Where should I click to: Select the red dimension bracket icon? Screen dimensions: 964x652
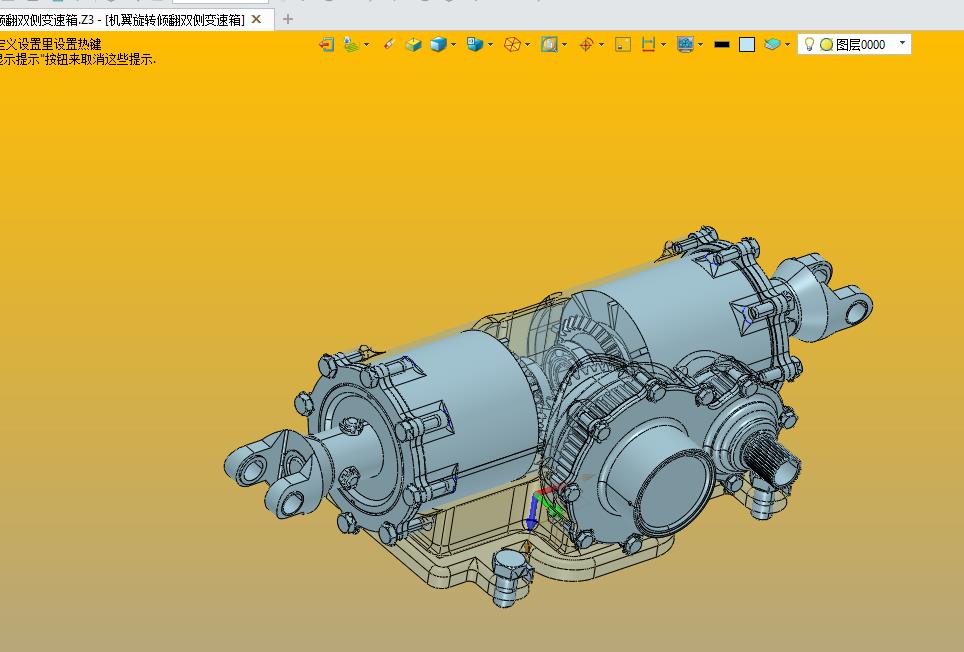click(x=648, y=44)
